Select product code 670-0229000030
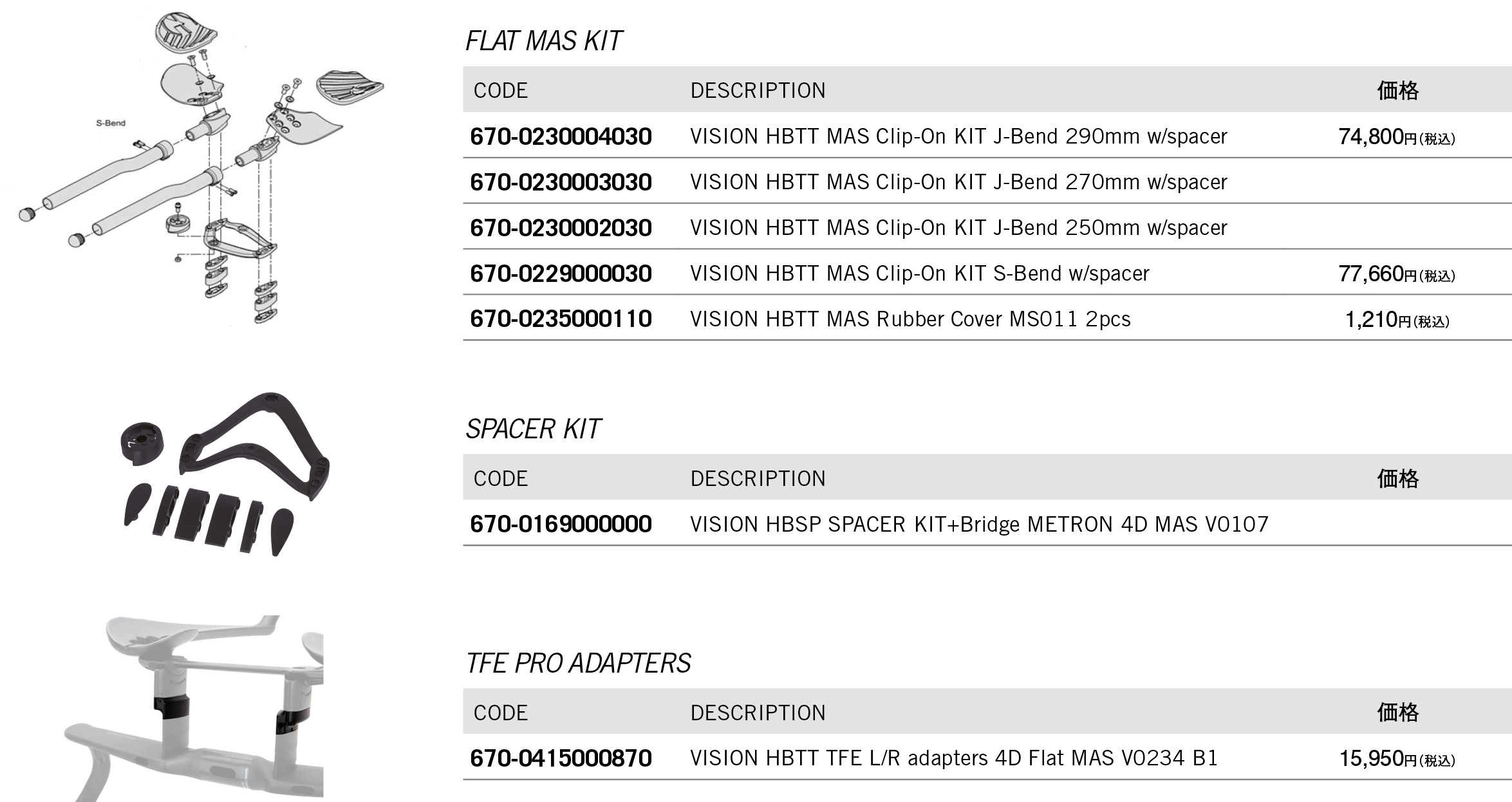 (561, 274)
